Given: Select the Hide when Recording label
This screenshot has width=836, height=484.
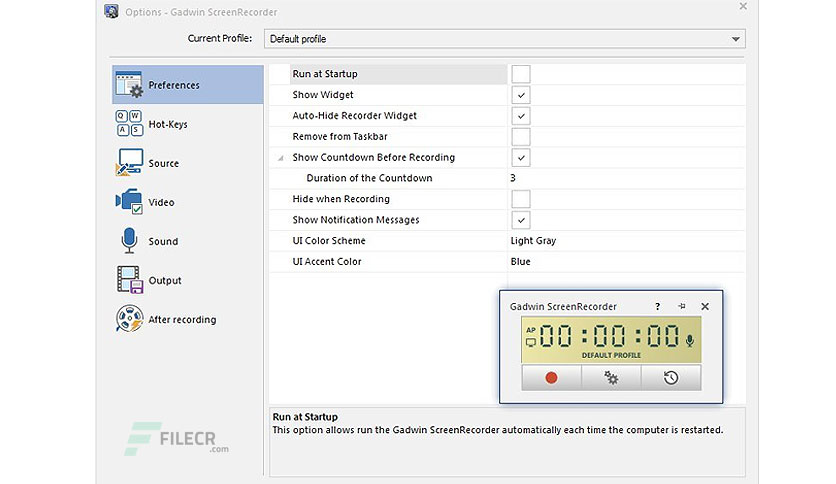Looking at the screenshot, I should point(341,199).
